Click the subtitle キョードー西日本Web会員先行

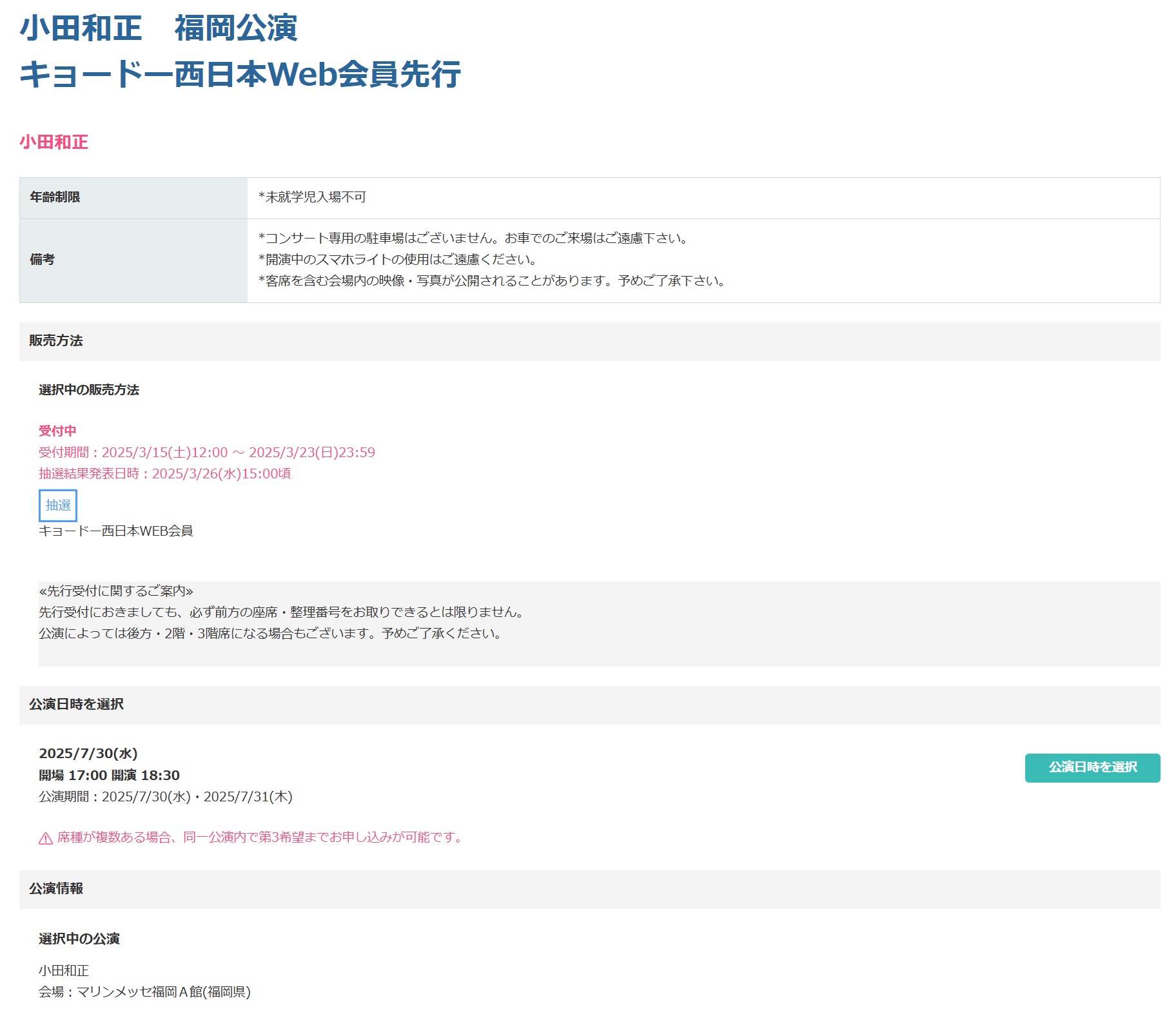pos(240,74)
